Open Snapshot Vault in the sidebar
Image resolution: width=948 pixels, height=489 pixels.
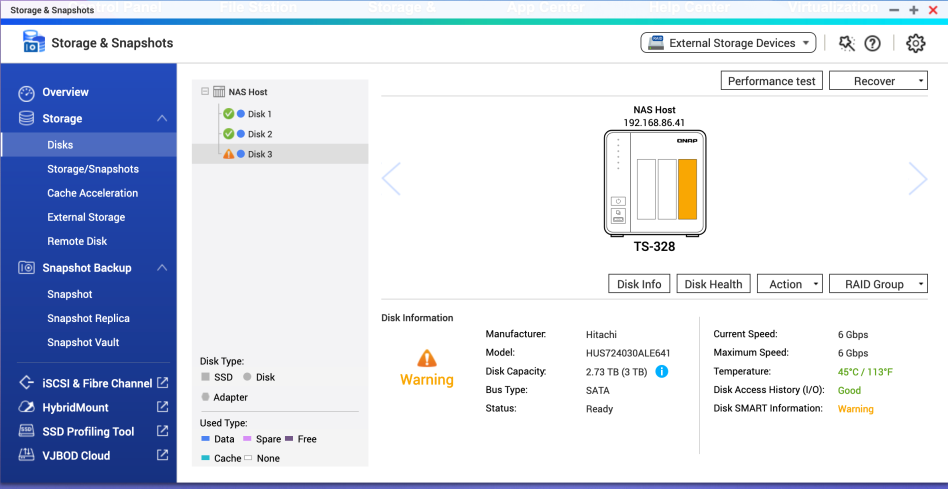coord(83,342)
